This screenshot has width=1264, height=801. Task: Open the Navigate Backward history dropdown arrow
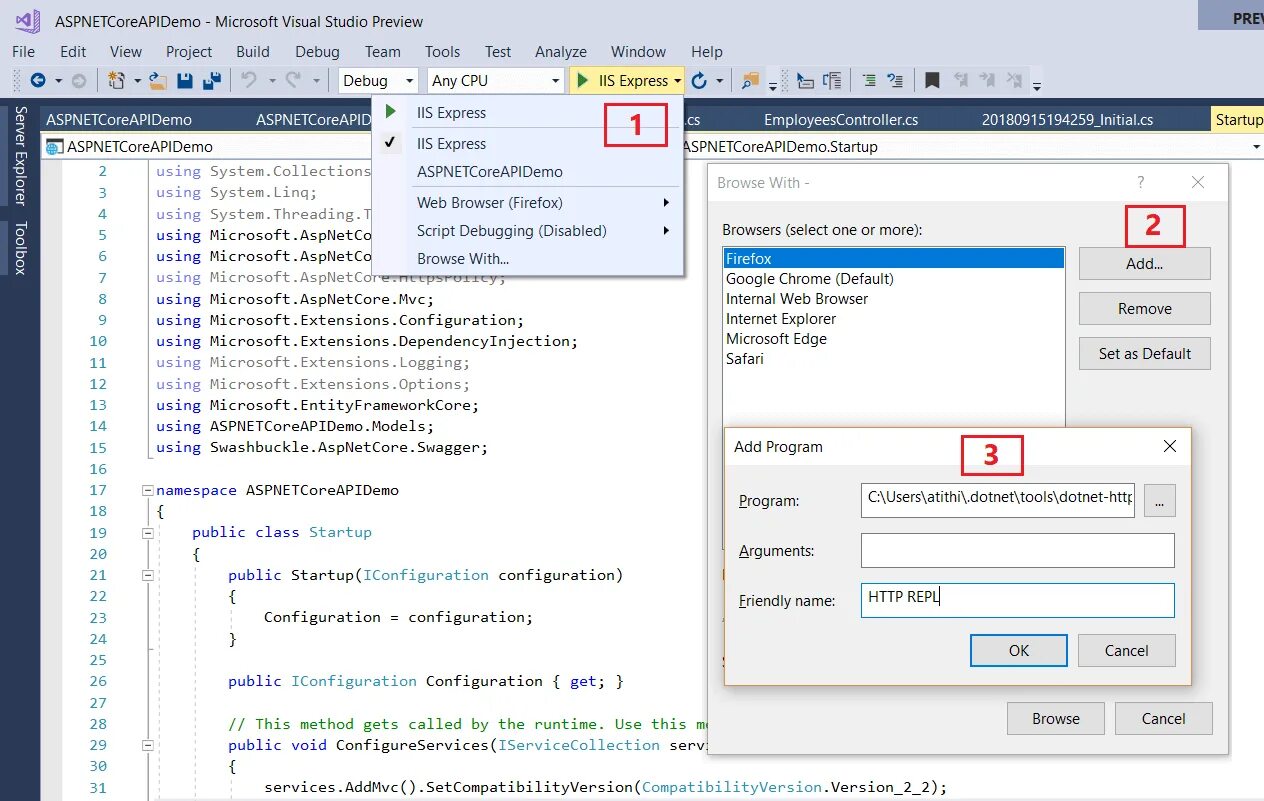[58, 81]
